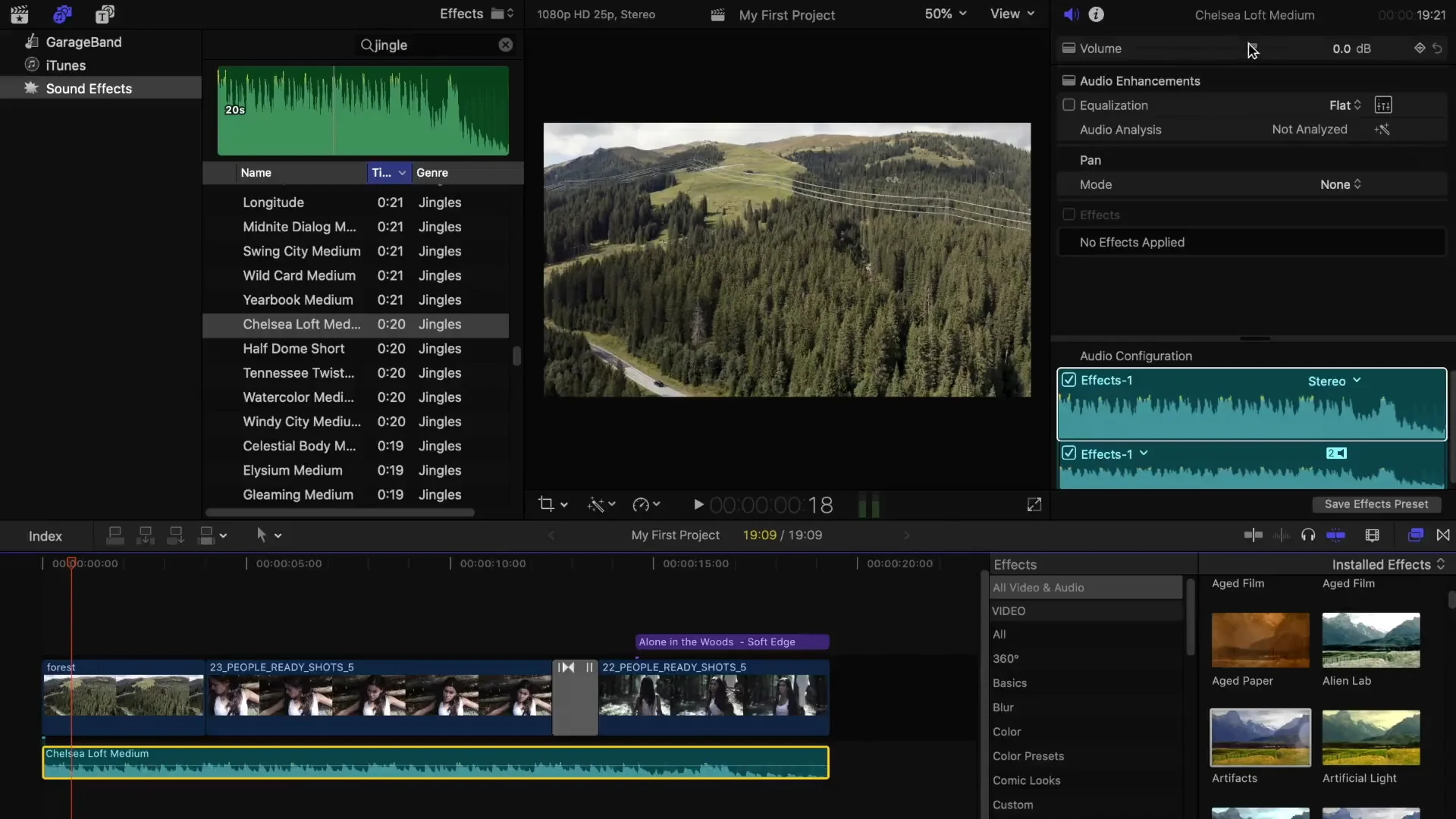Toggle the Effects checkbox in inspector

coord(1068,215)
